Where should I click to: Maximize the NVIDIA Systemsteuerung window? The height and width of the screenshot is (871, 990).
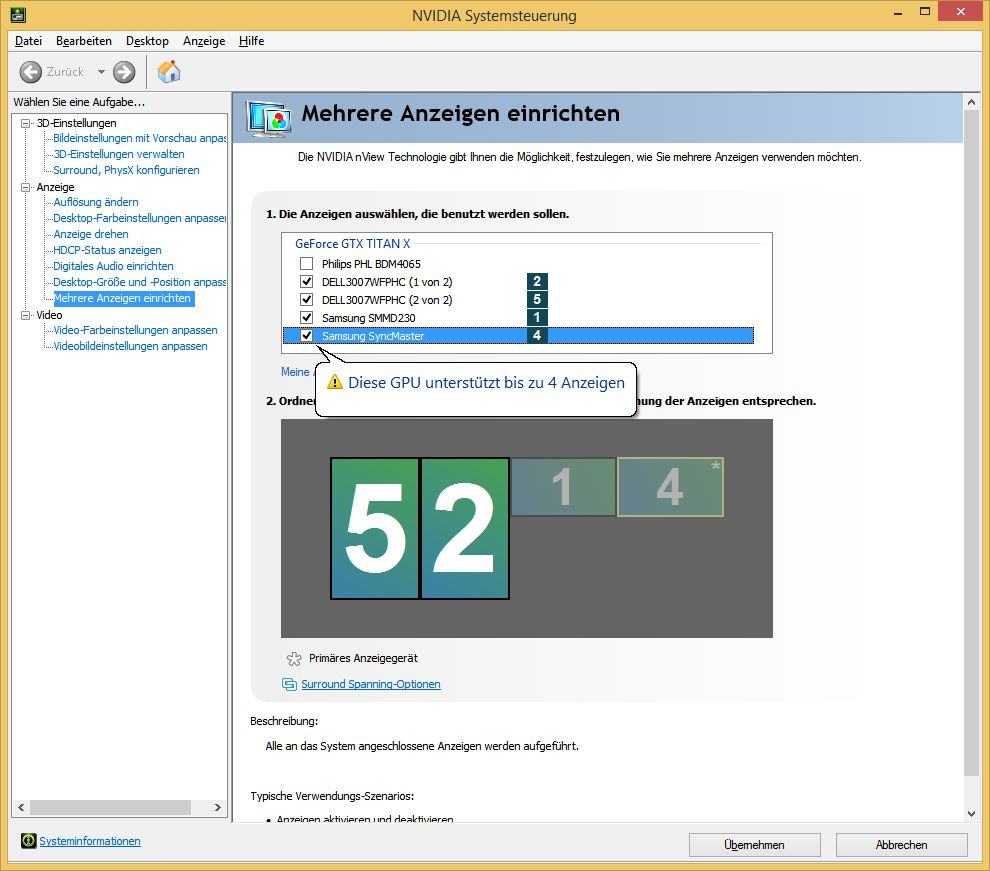tap(925, 11)
